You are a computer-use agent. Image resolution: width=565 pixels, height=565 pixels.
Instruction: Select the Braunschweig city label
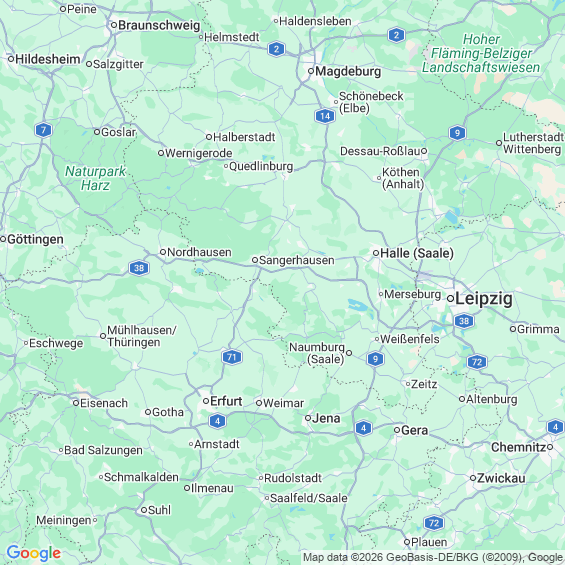pyautogui.click(x=159, y=25)
